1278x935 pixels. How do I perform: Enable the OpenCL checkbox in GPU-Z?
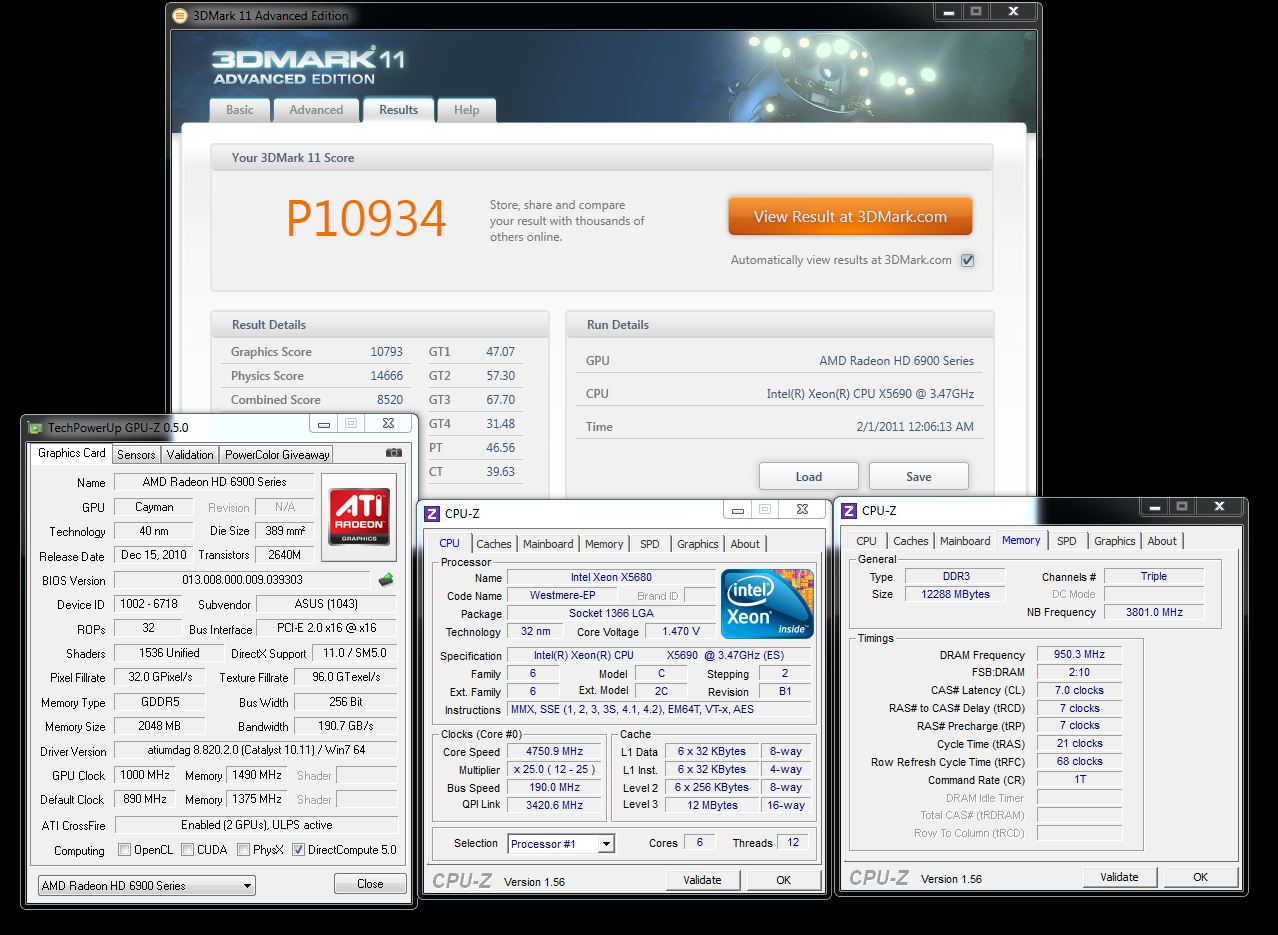(124, 850)
